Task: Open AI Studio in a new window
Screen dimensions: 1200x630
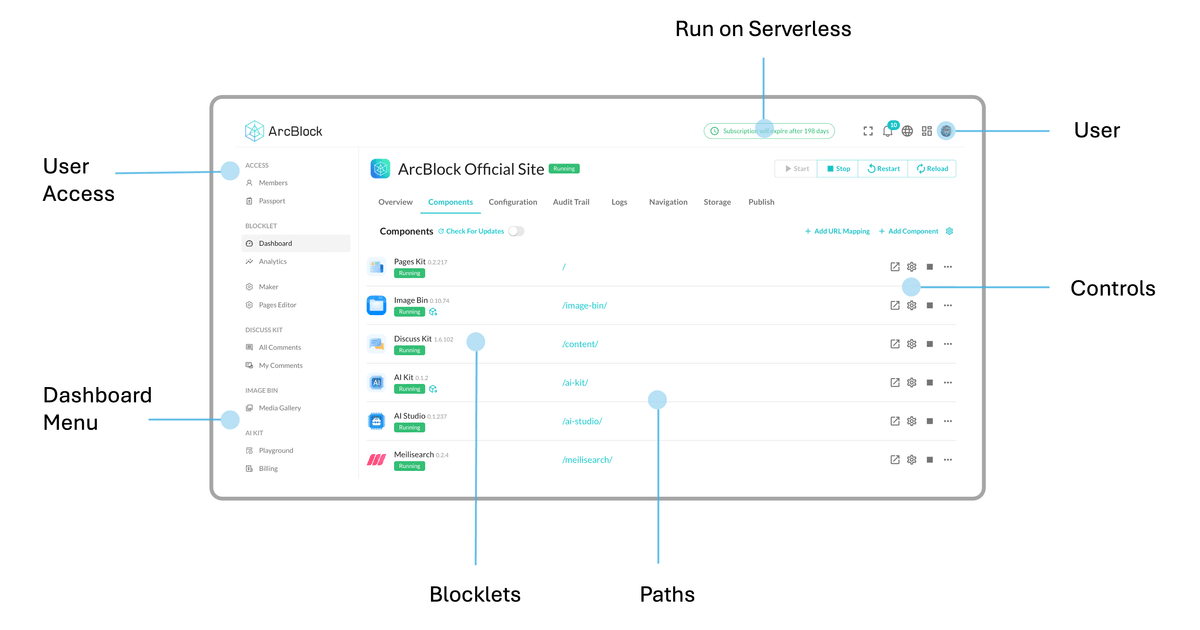Action: (x=895, y=421)
